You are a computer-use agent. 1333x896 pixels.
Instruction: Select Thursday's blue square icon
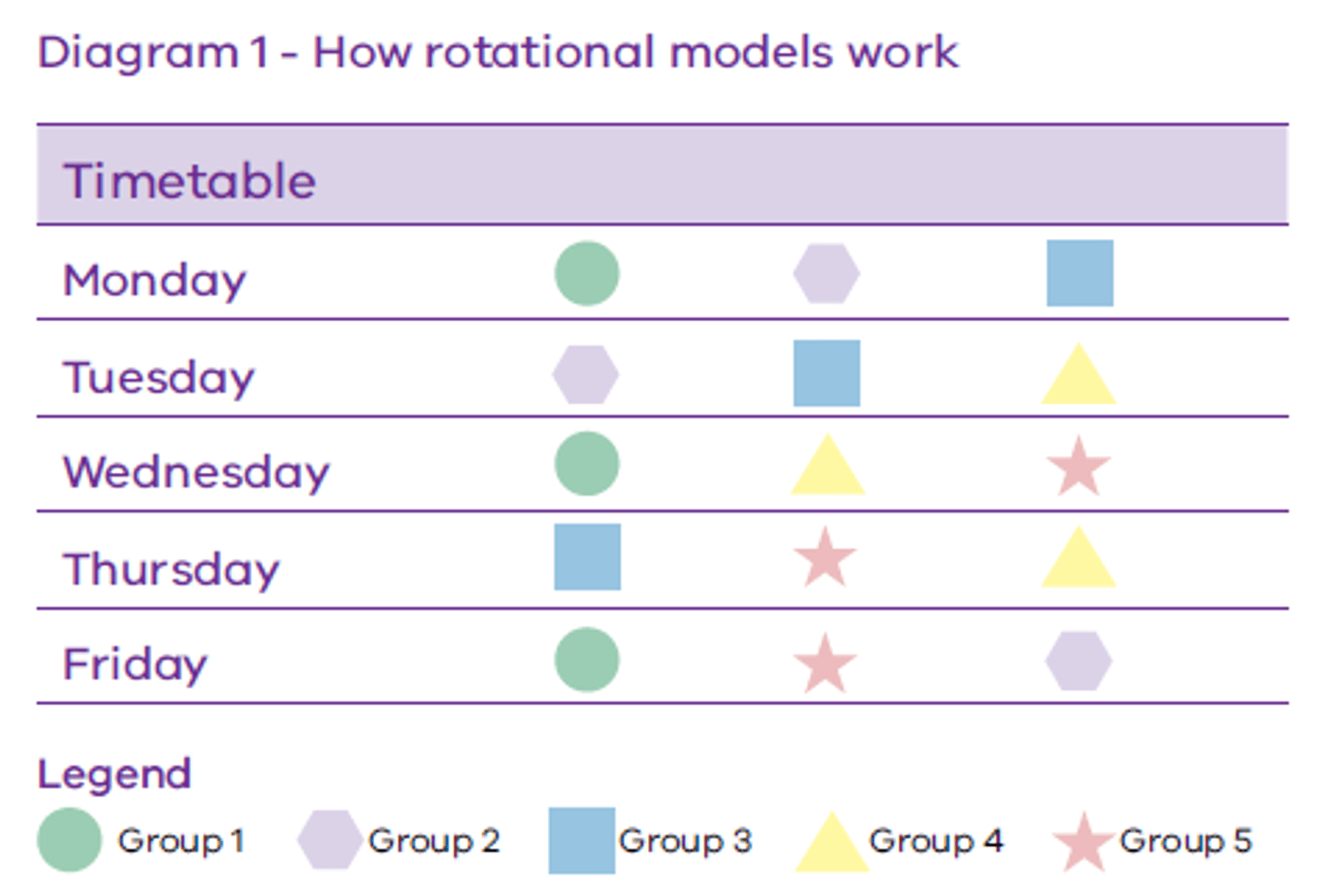click(x=588, y=557)
